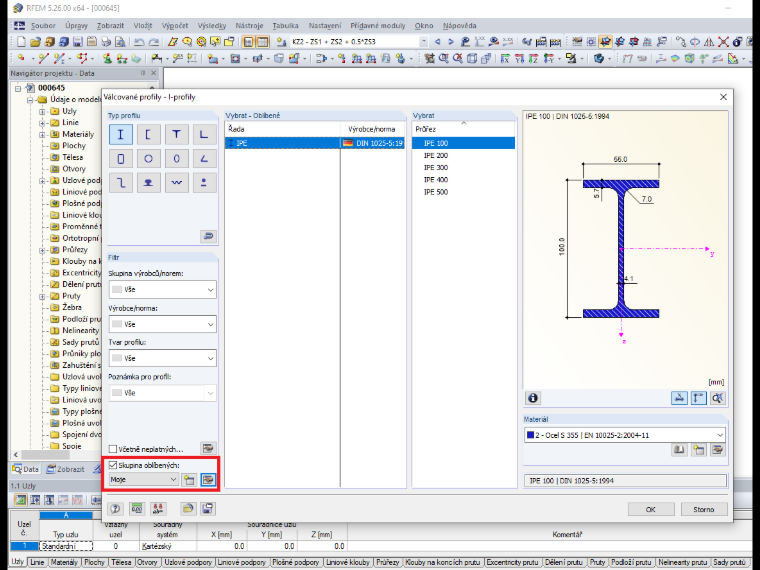Viewport: 760px width, 570px height.
Task: Click edit favorites group icon next to Moje
Action: 208,480
